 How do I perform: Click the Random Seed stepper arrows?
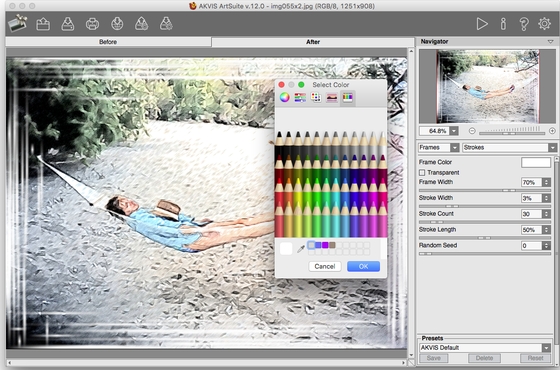point(546,245)
